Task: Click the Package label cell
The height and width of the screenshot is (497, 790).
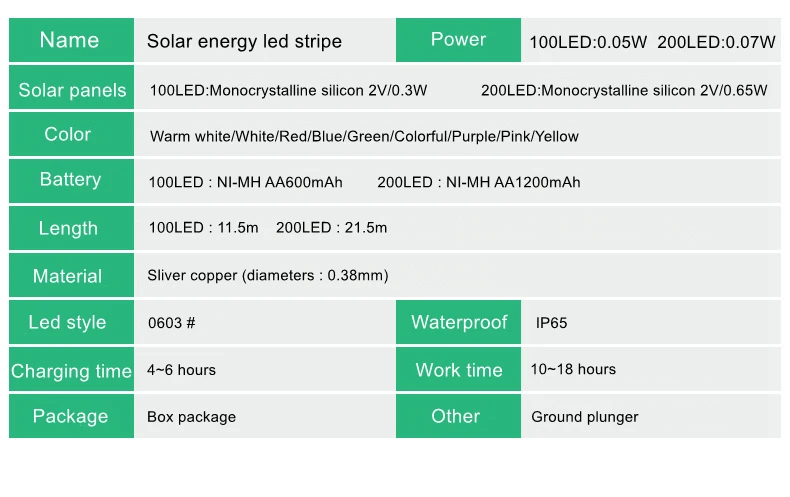Action: click(70, 416)
